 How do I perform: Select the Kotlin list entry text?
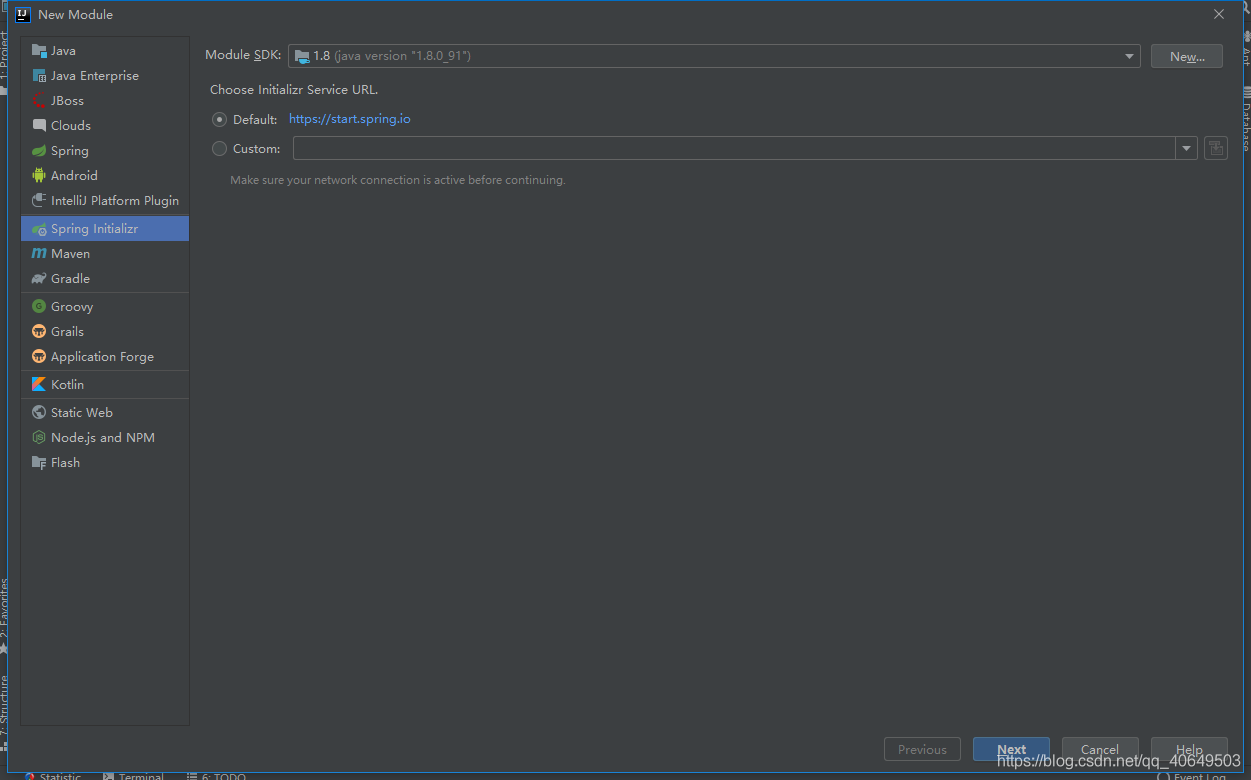[x=68, y=385]
